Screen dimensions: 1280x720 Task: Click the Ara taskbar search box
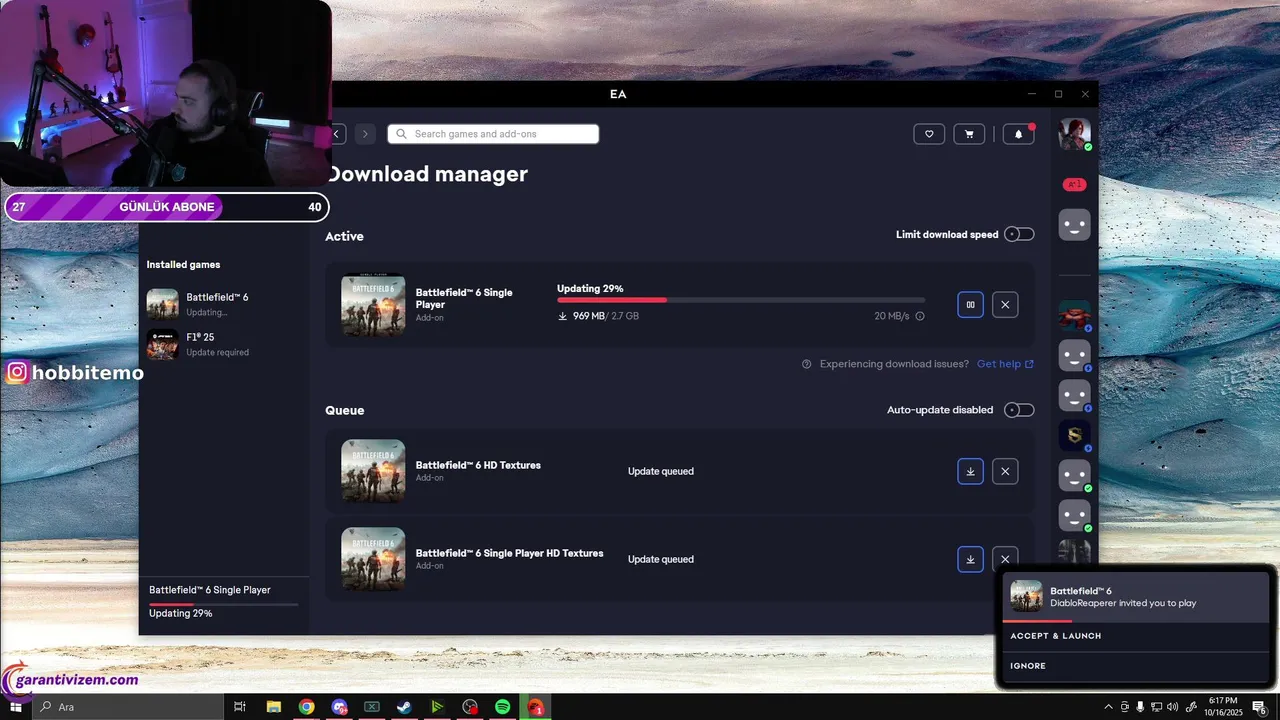coord(127,707)
